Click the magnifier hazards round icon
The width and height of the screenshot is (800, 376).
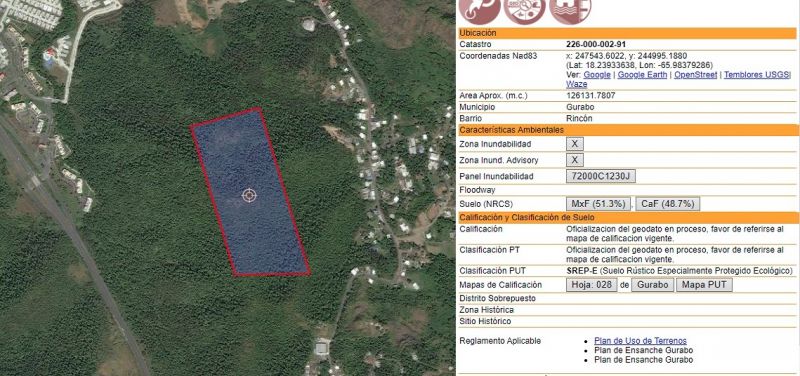tap(524, 10)
